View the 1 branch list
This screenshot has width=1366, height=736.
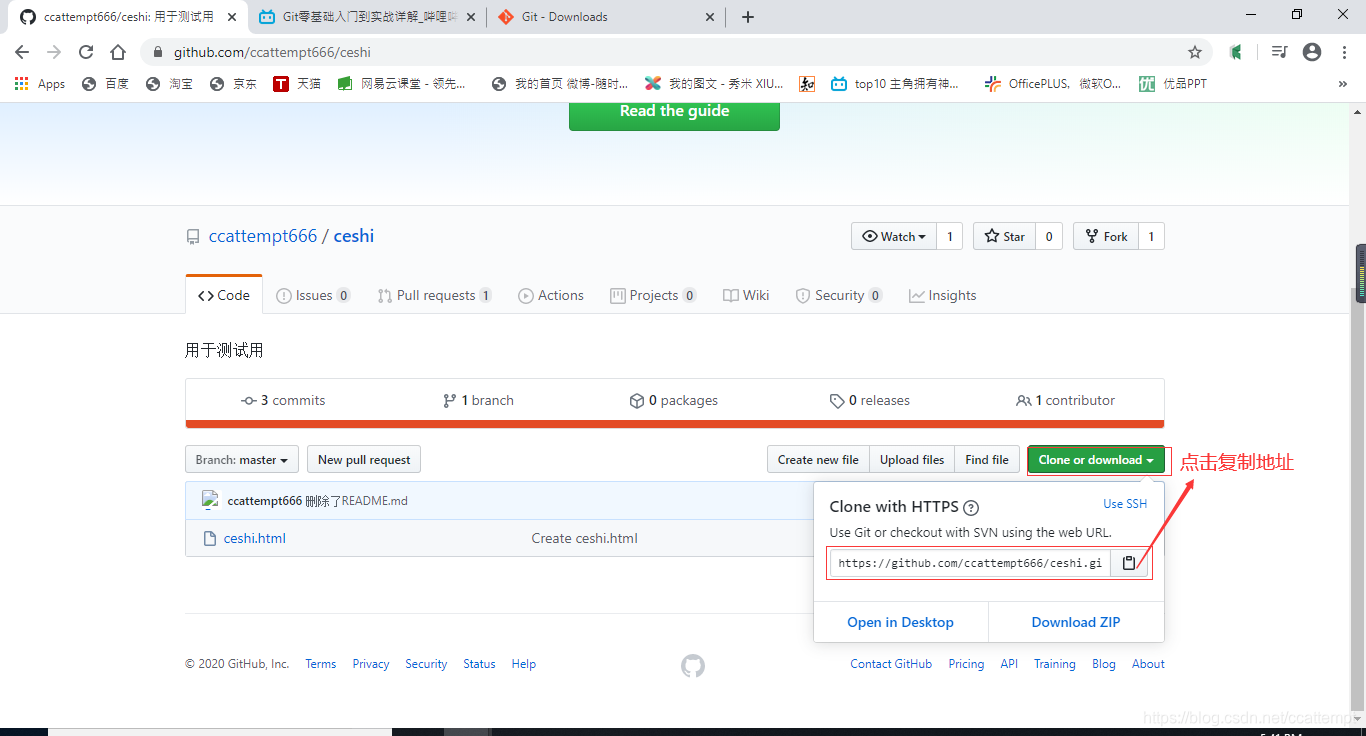point(478,400)
